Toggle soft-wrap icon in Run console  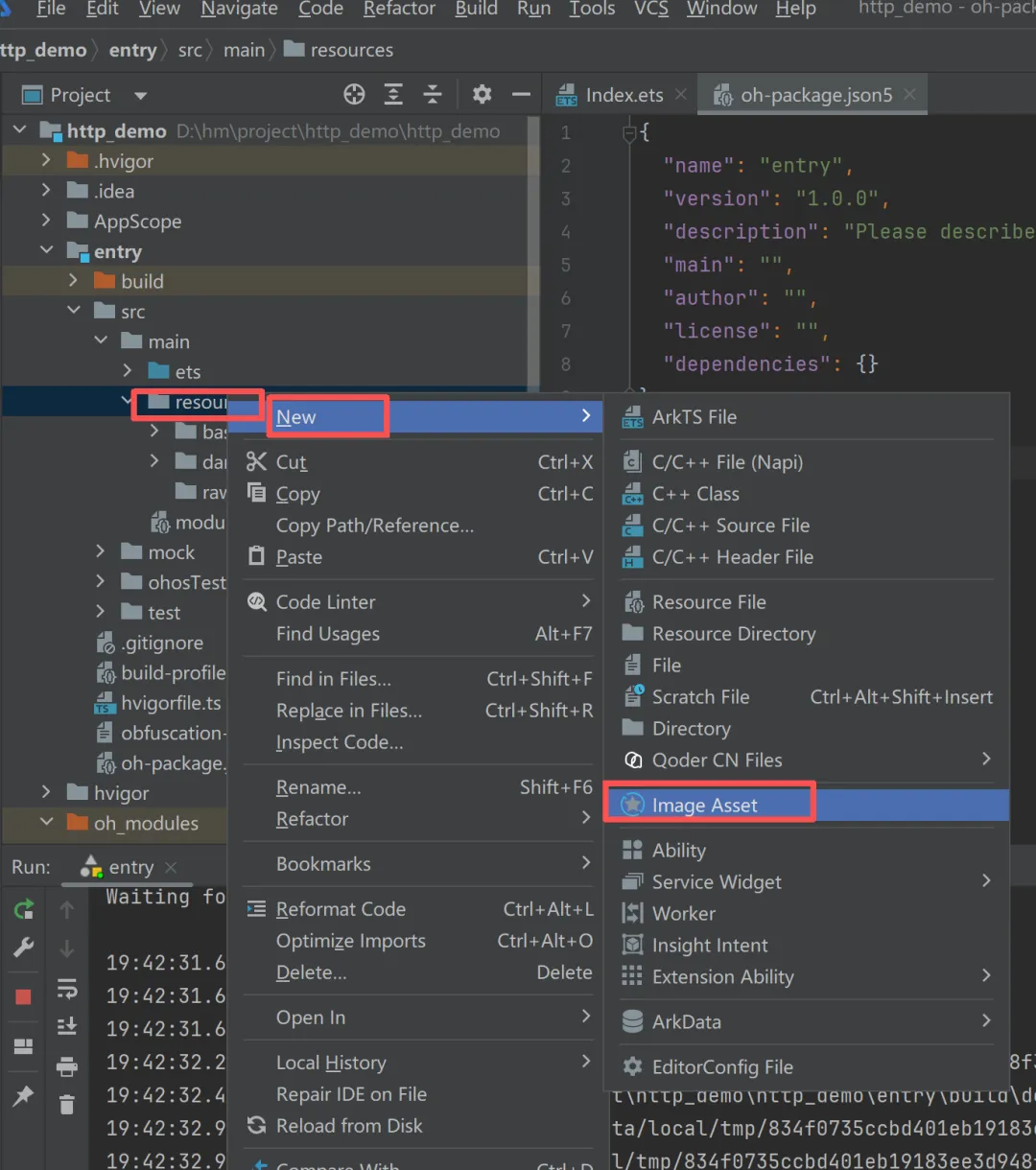(66, 988)
